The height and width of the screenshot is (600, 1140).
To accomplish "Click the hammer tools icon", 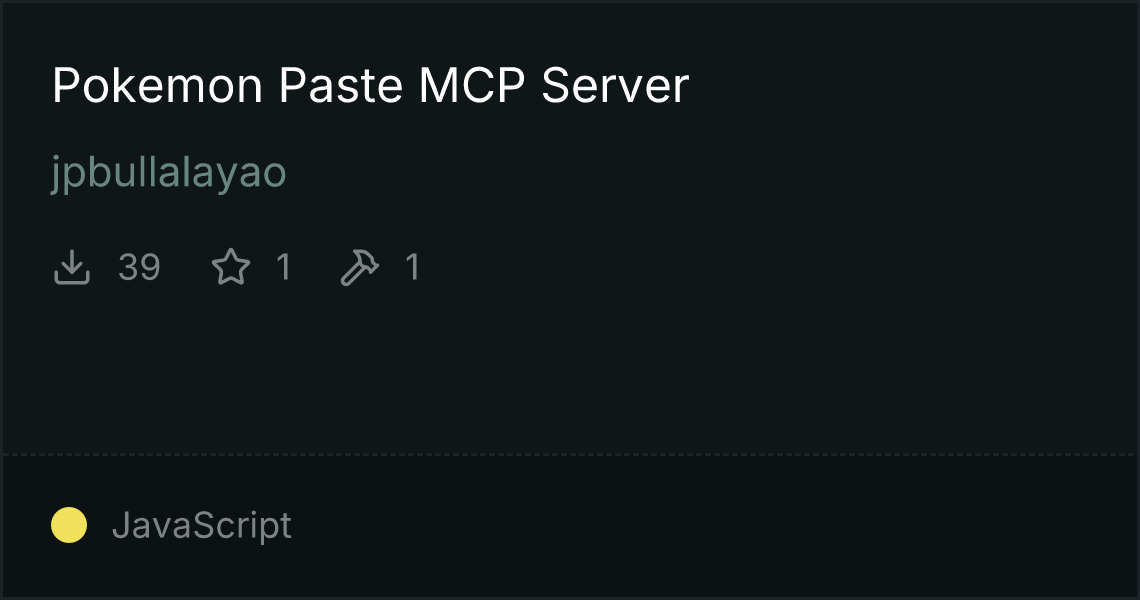I will click(359, 267).
